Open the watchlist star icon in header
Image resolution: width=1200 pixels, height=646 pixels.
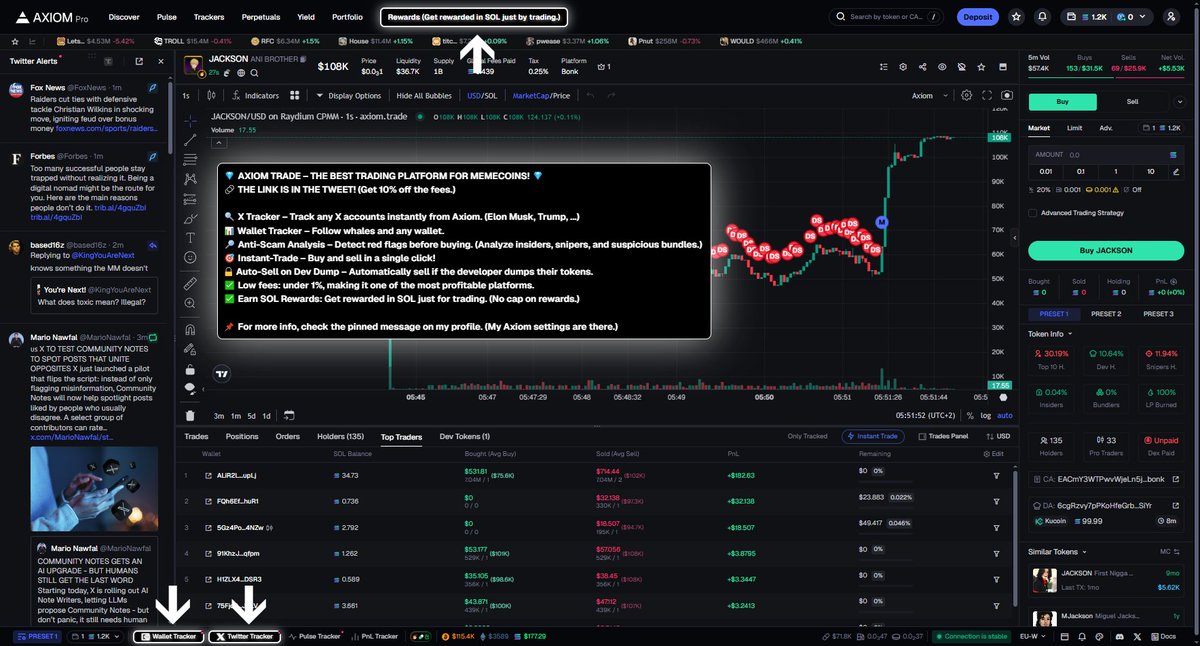[1017, 17]
